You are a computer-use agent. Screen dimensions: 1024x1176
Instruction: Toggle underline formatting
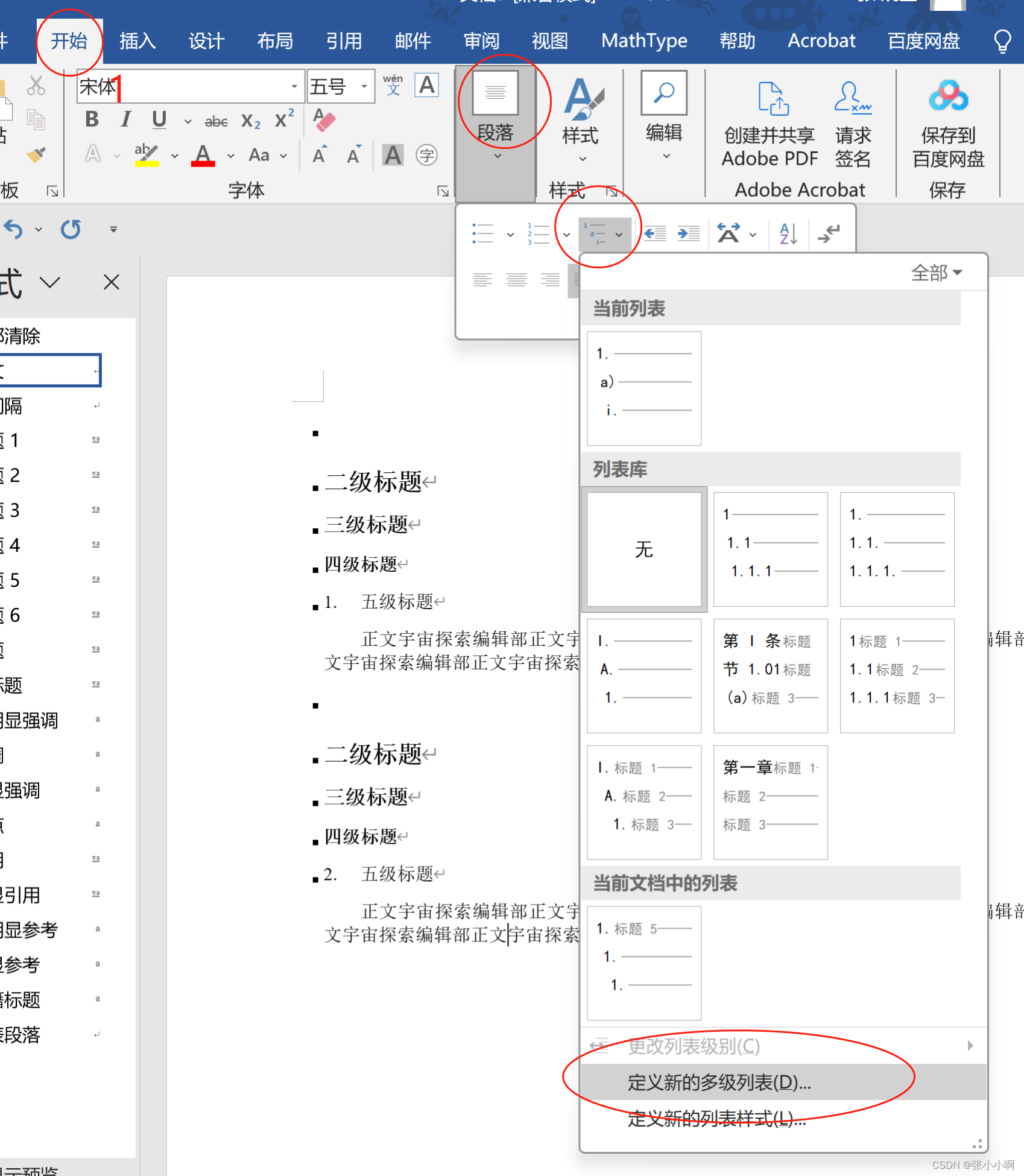coord(159,119)
